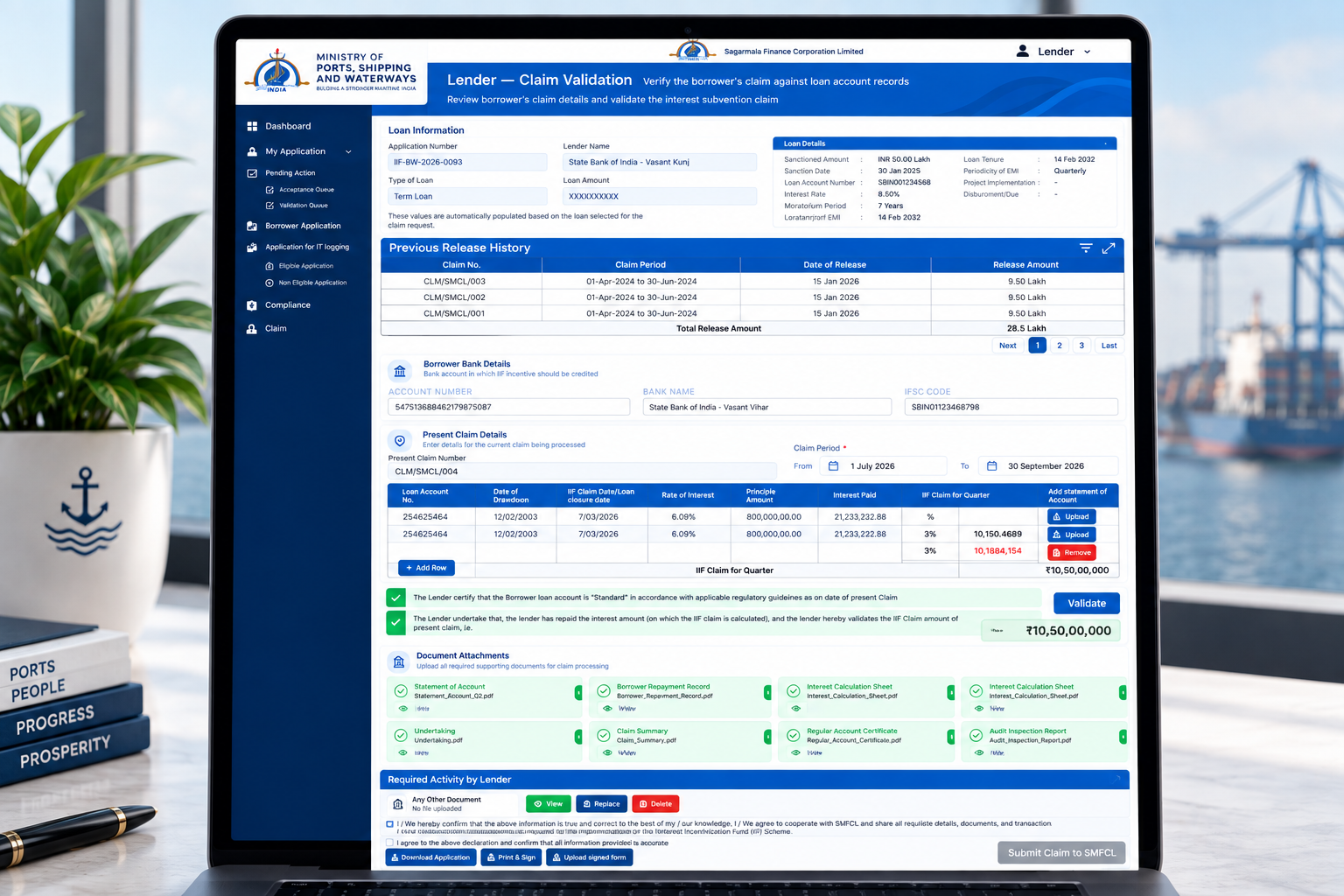Uncheck the 'Lender undertake' repayment checkbox
Viewport: 1344px width, 896px height.
[x=395, y=622]
